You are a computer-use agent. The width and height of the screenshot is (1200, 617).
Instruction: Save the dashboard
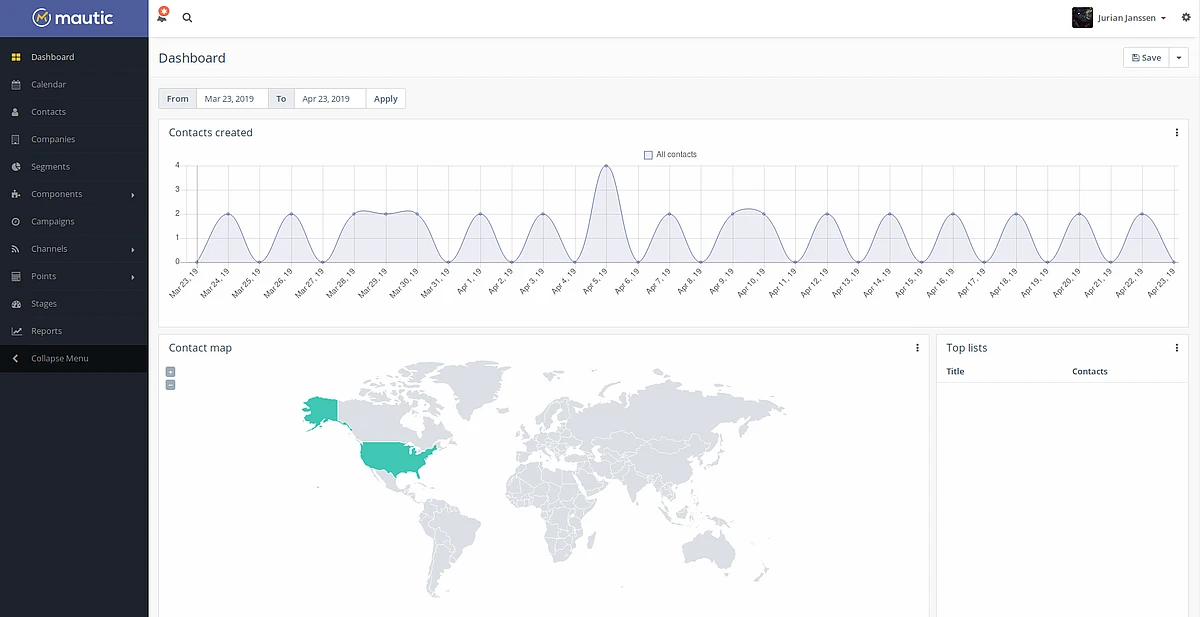1146,58
